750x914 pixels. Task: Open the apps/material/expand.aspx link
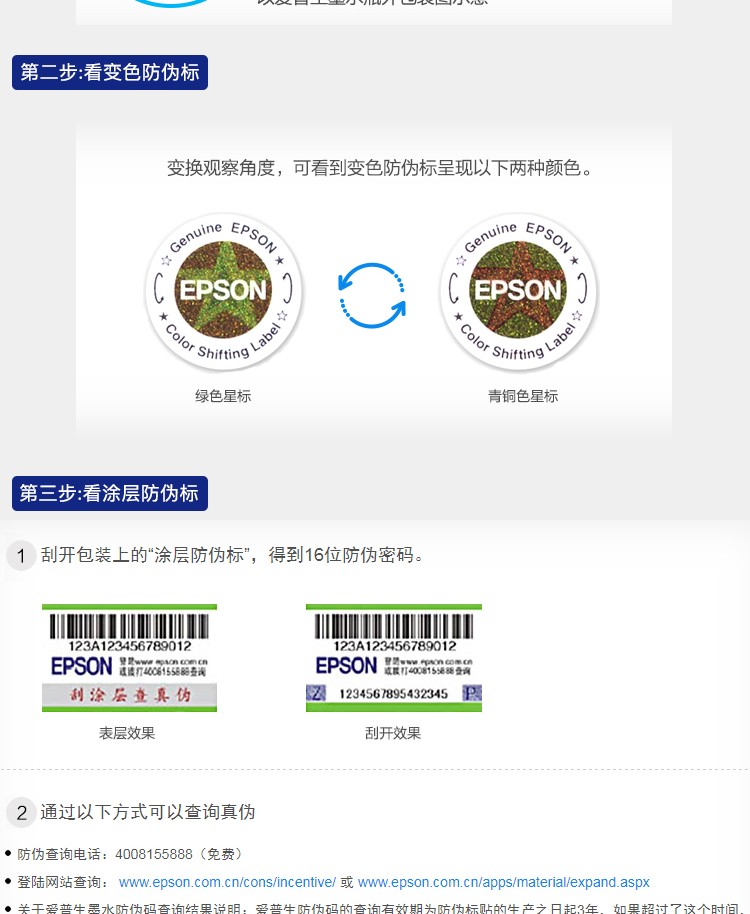[503, 882]
